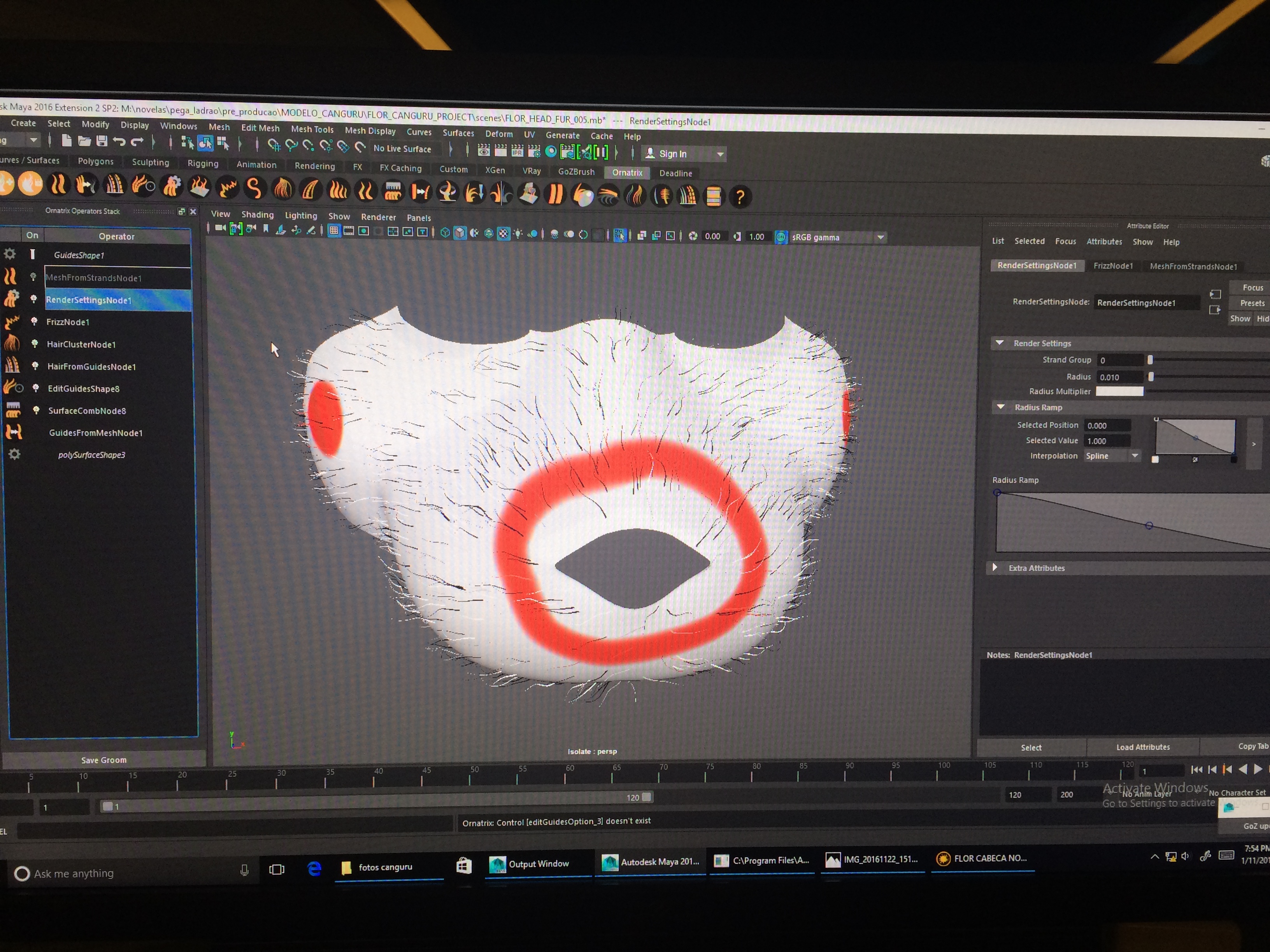Toggle the checkered textured display button
The image size is (1270, 952).
[503, 234]
